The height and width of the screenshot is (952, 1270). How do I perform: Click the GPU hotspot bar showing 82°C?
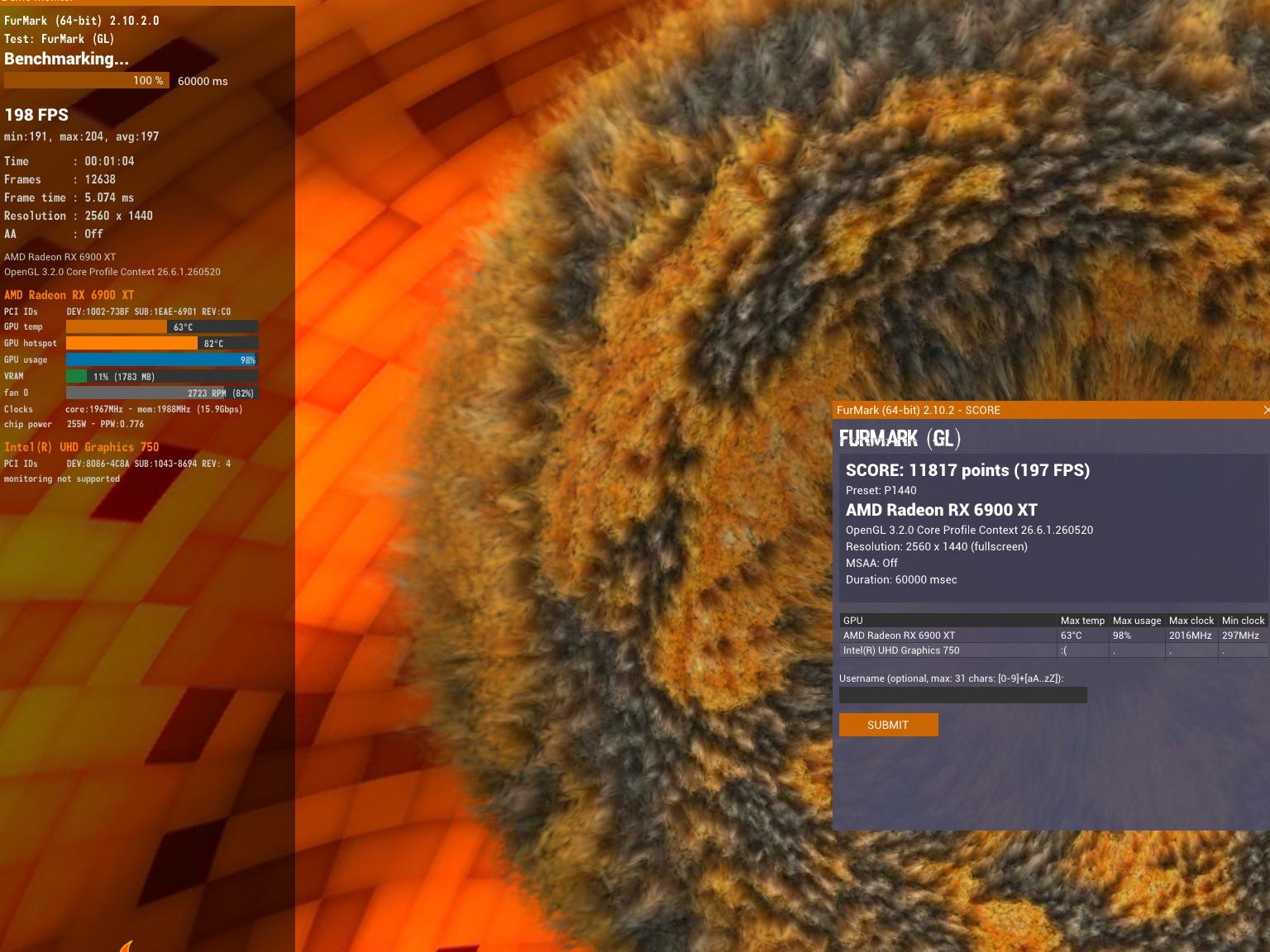click(162, 344)
